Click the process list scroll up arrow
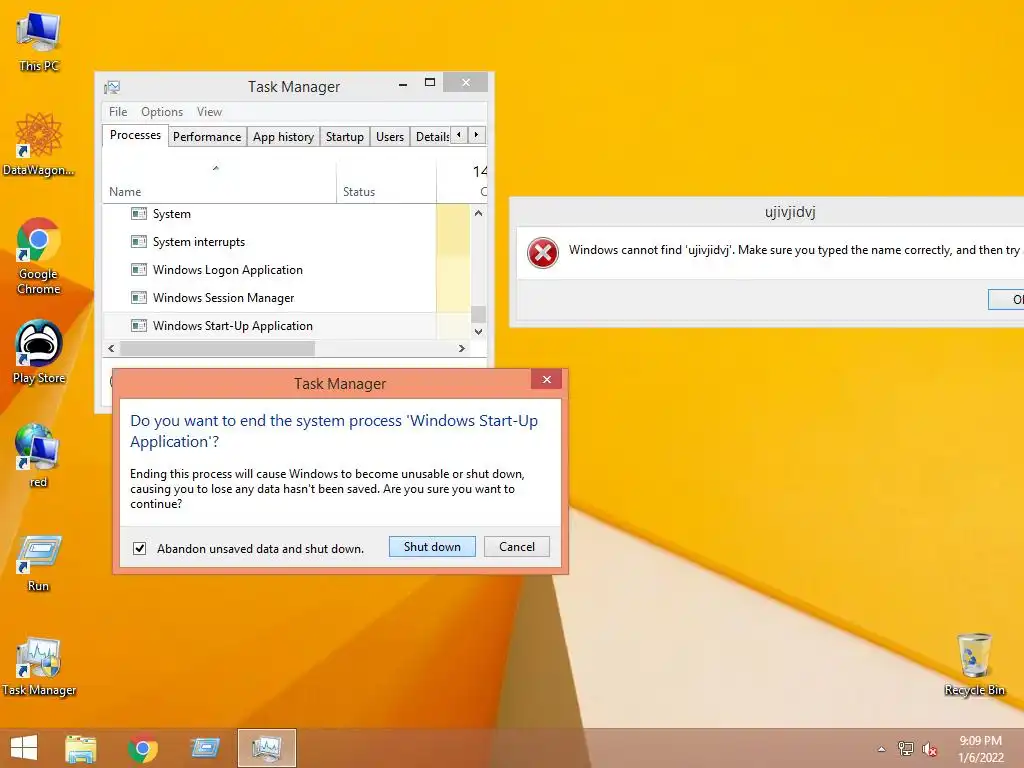 point(478,213)
